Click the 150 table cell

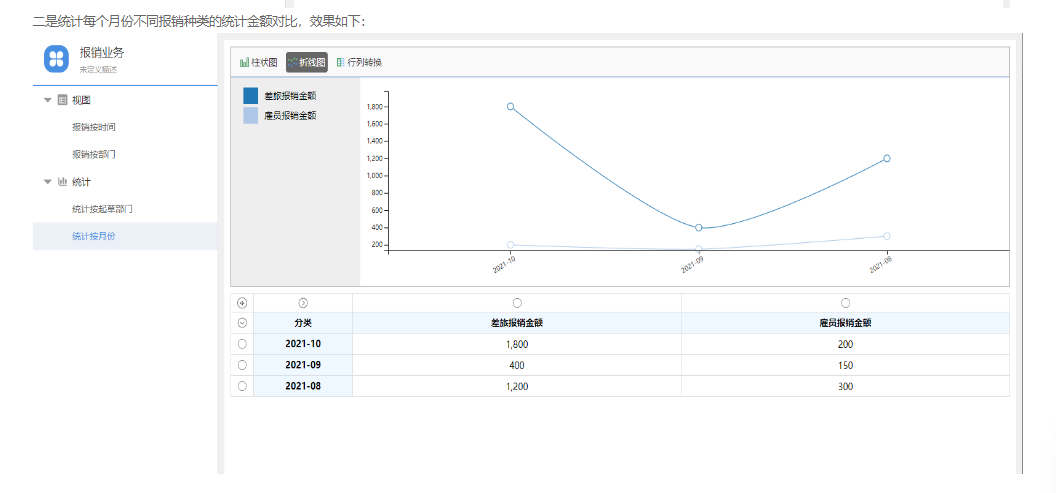pos(845,365)
